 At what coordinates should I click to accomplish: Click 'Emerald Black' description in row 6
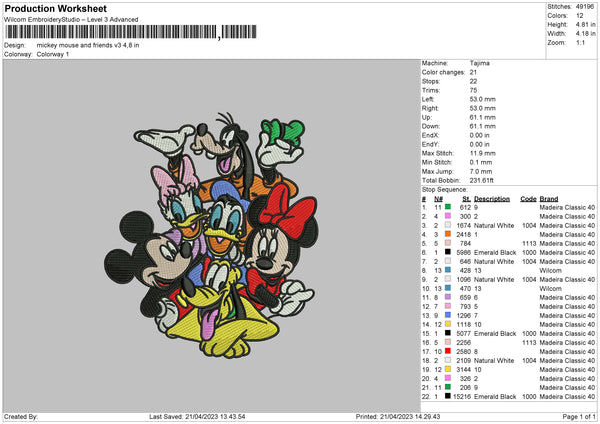tap(495, 253)
